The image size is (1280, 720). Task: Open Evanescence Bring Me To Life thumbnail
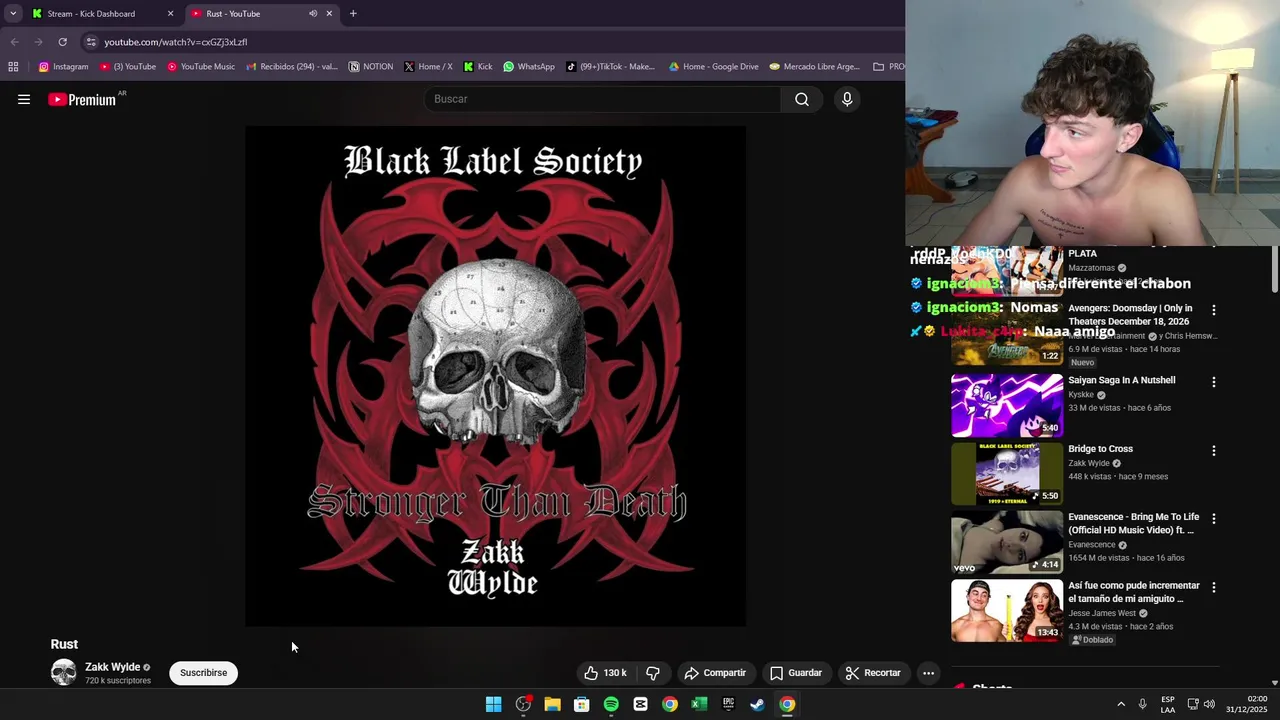(1007, 542)
